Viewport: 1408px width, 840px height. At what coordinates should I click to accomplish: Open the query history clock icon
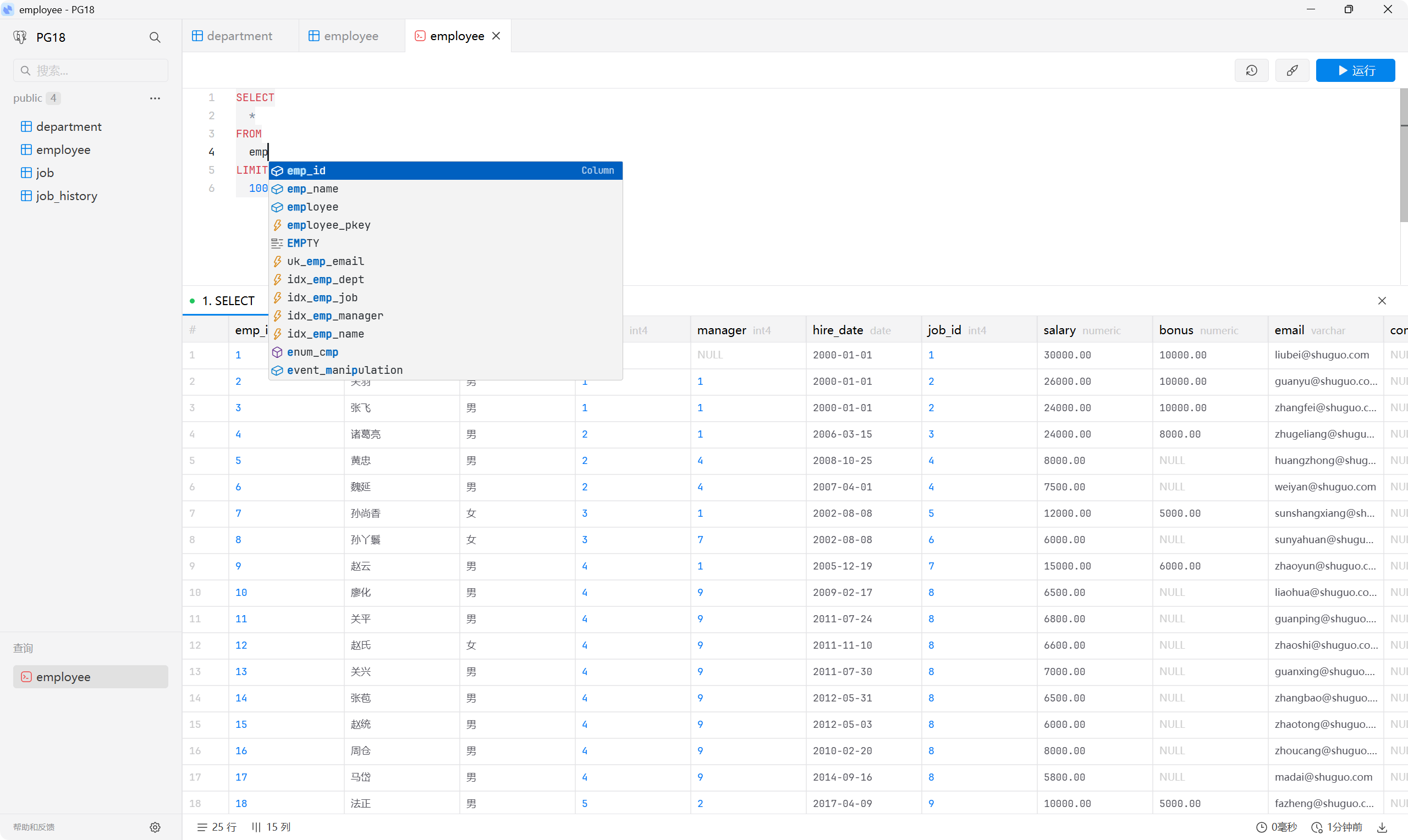[1251, 70]
